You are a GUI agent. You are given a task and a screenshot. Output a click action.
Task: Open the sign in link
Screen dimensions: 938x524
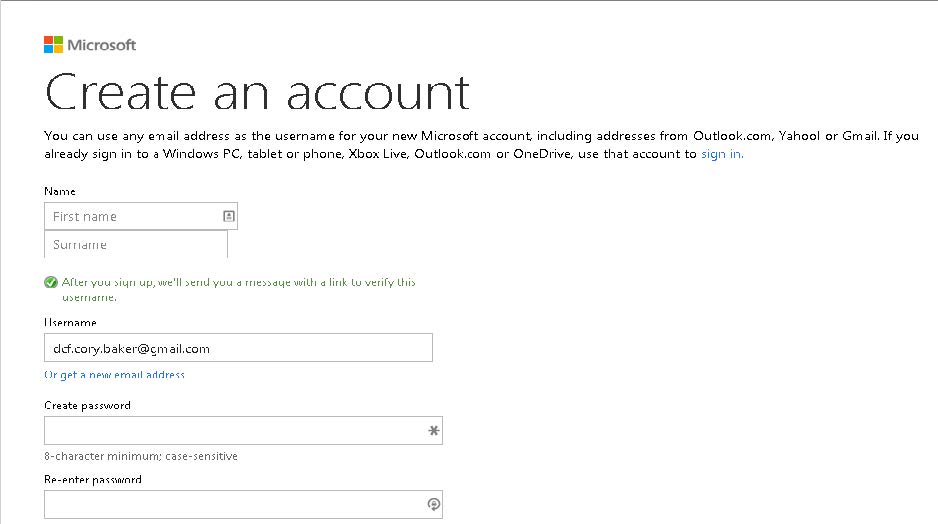coord(722,154)
